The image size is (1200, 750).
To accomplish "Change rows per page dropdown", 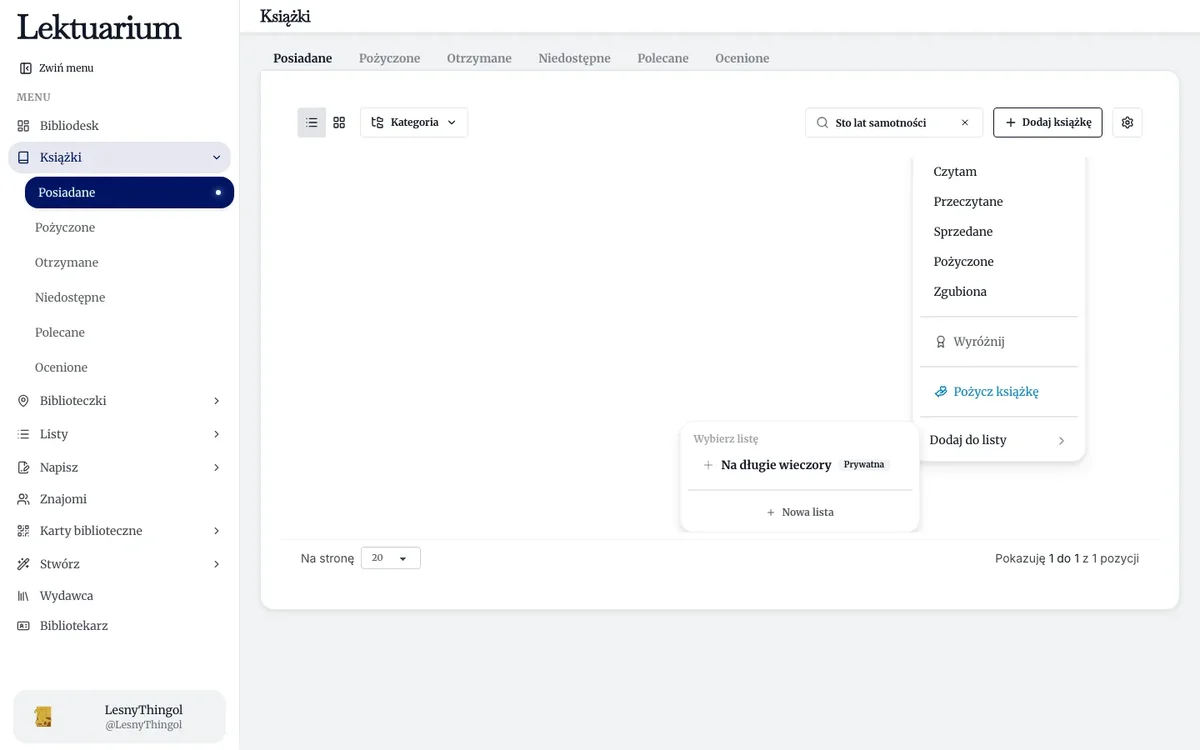I will pyautogui.click(x=391, y=558).
